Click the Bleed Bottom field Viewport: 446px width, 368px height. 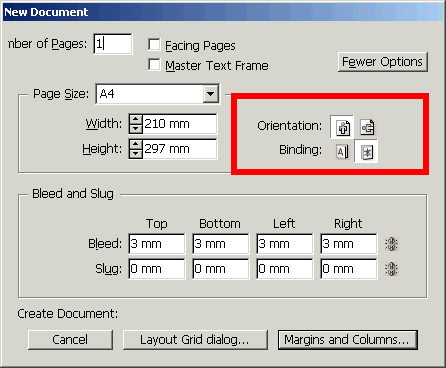pos(221,244)
